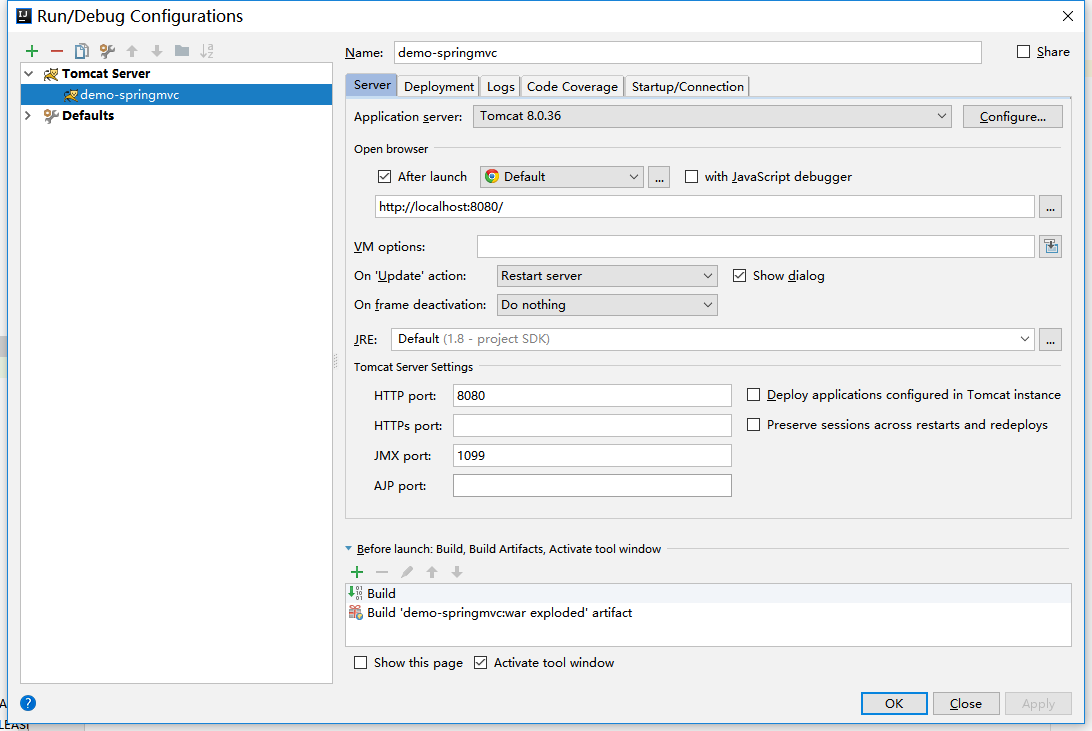1092x731 pixels.
Task: Collapse the Tomcat Server tree node
Action: (x=29, y=74)
